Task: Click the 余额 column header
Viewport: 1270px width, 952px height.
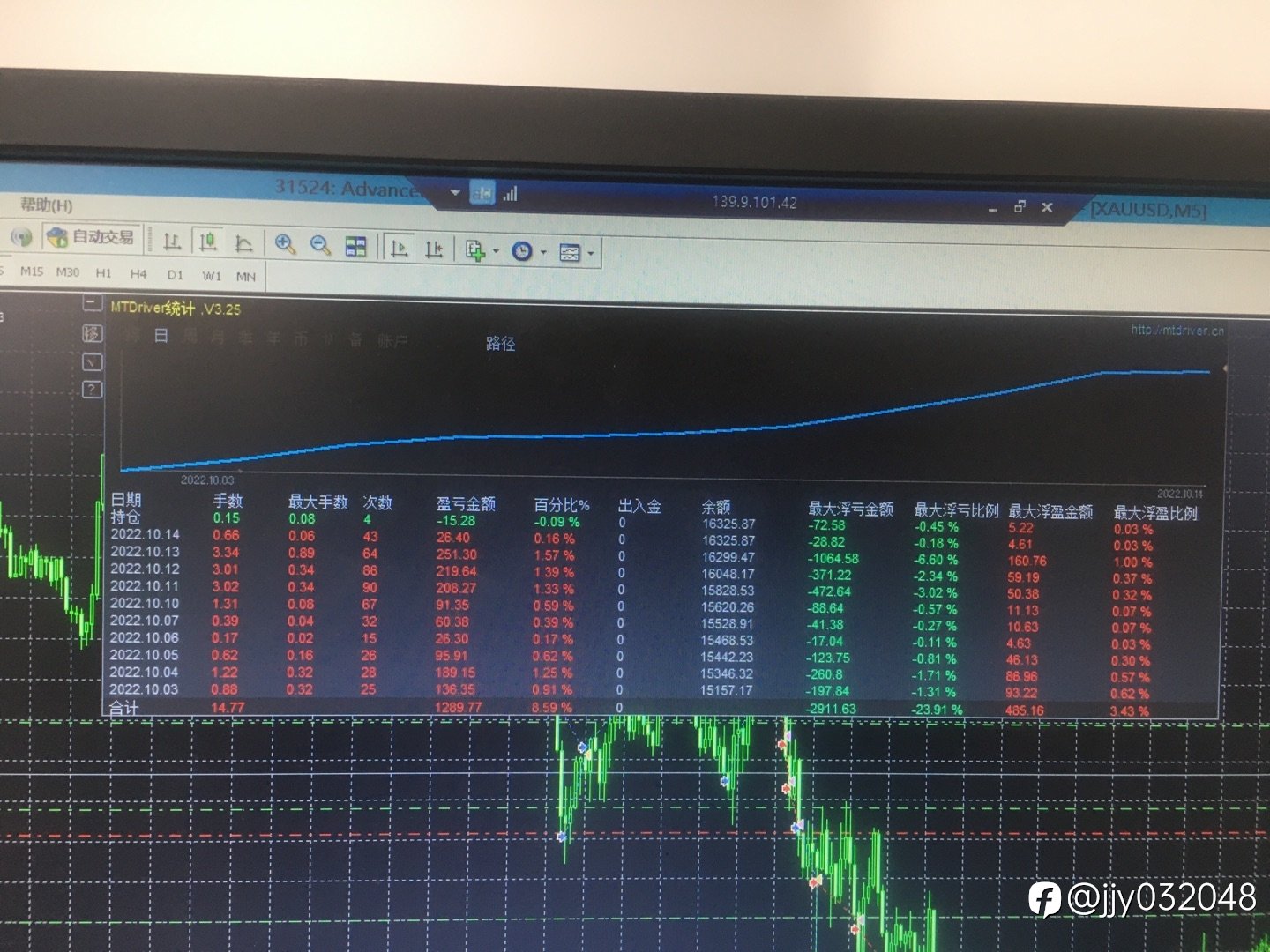Action: pos(716,507)
